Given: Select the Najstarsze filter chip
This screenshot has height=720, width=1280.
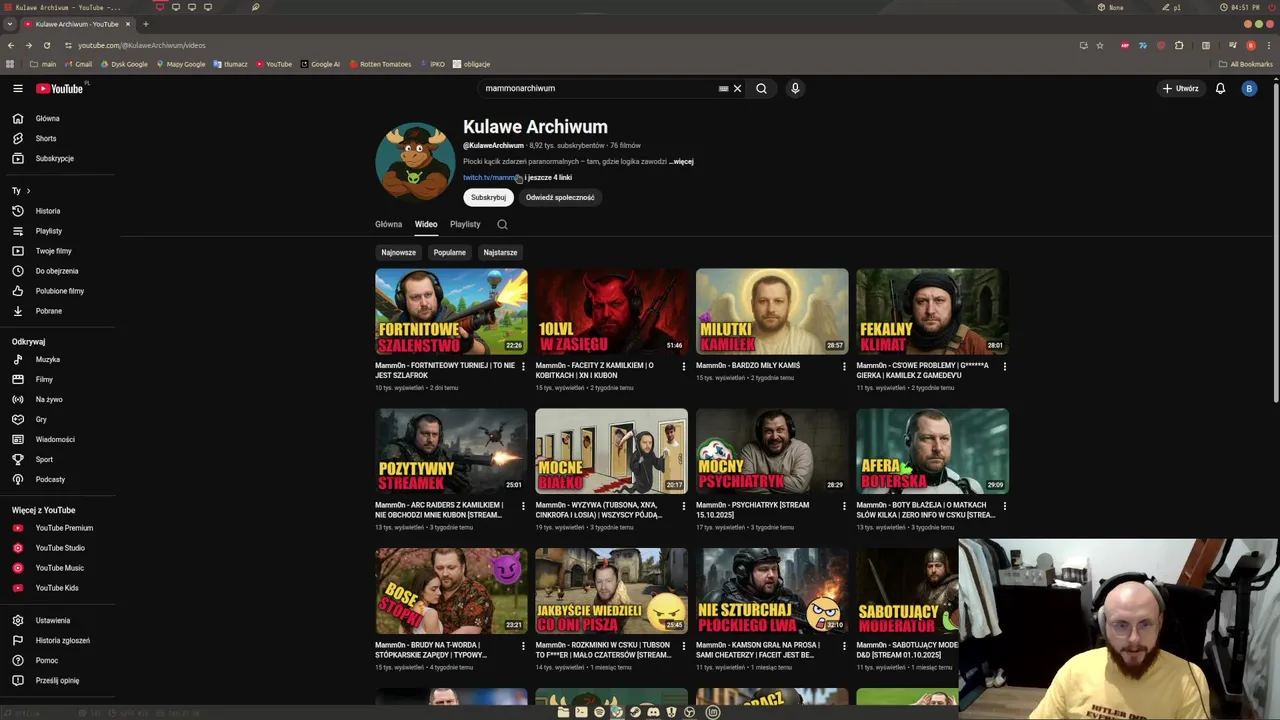Looking at the screenshot, I should [x=500, y=252].
